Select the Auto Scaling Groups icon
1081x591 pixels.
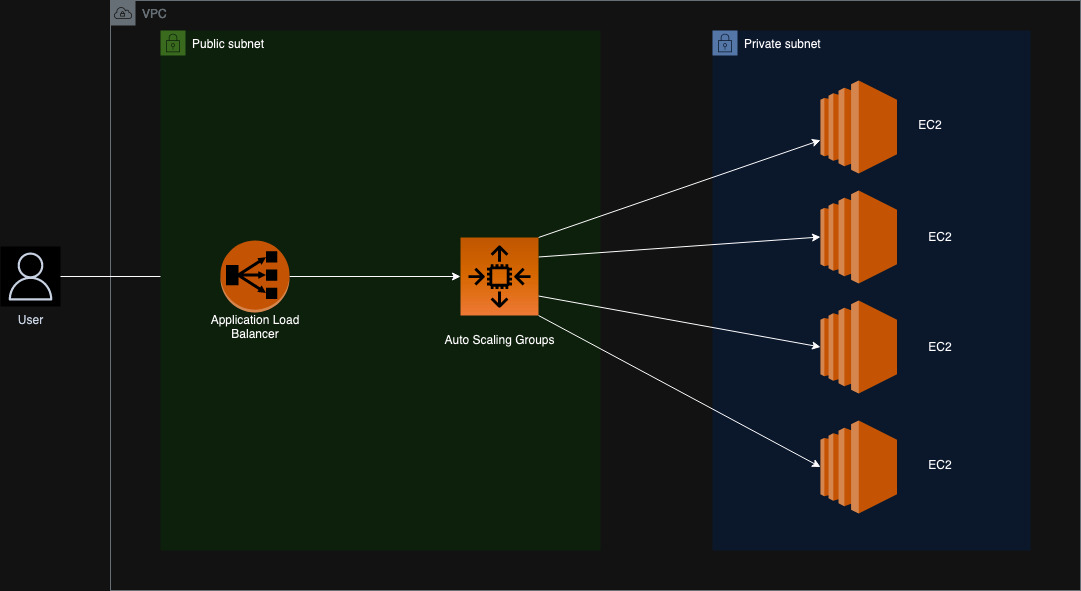[499, 277]
